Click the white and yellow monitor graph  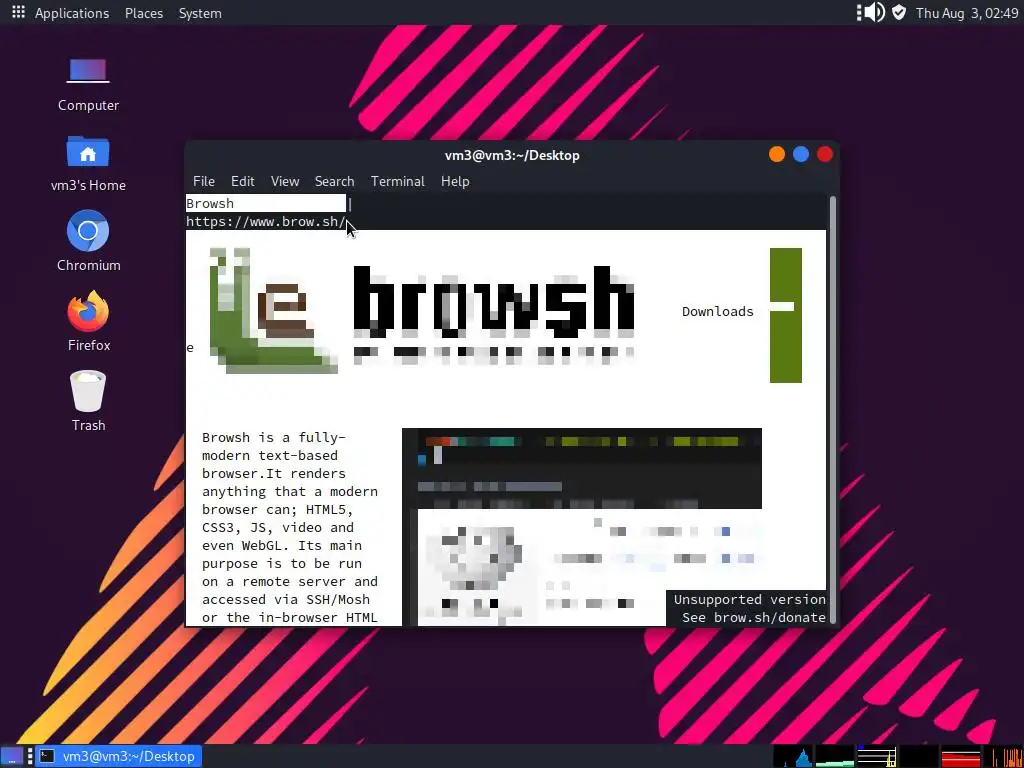[876, 756]
